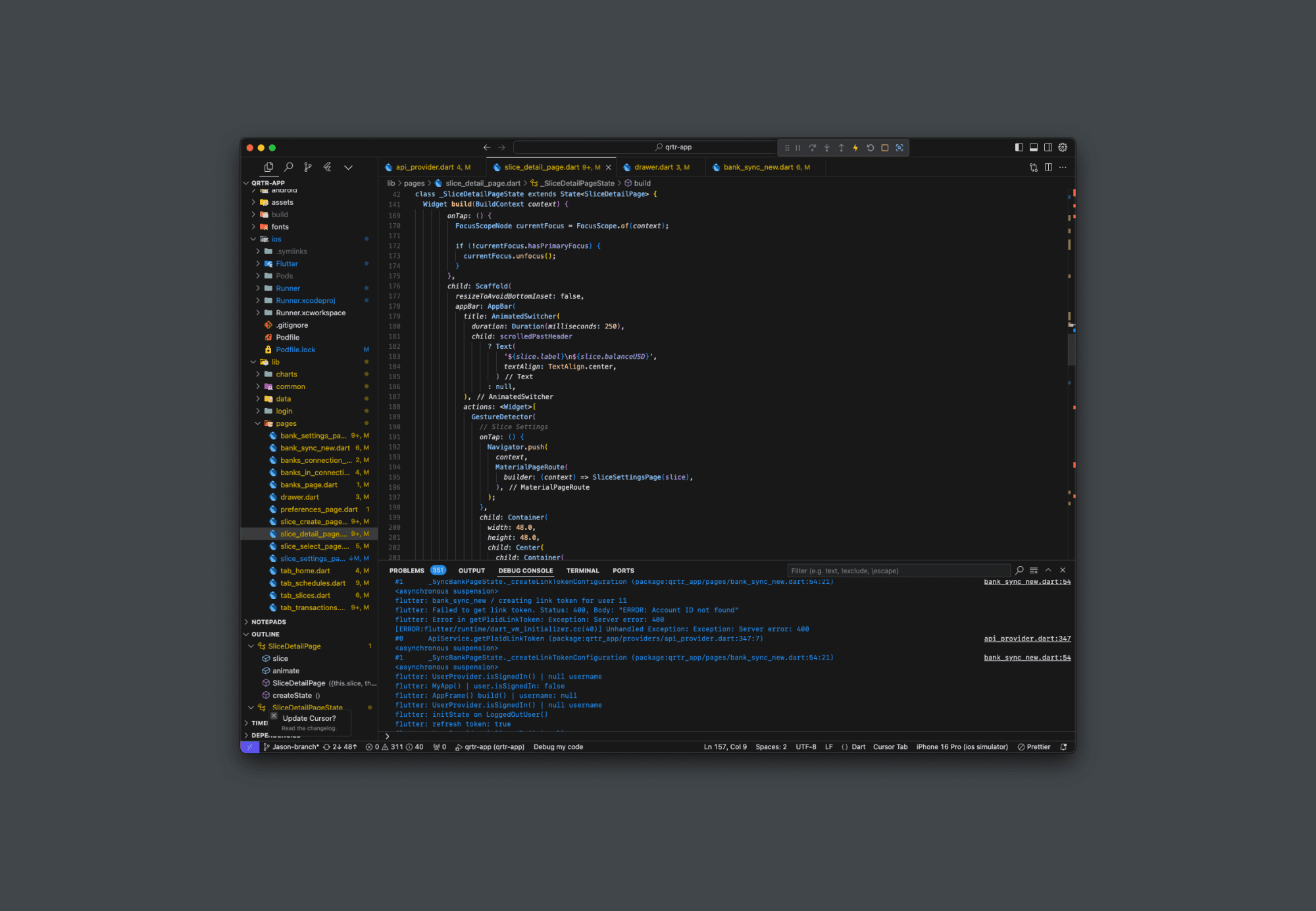1316x911 pixels.
Task: Toggle the primary sidebar visibility
Action: pyautogui.click(x=1019, y=147)
